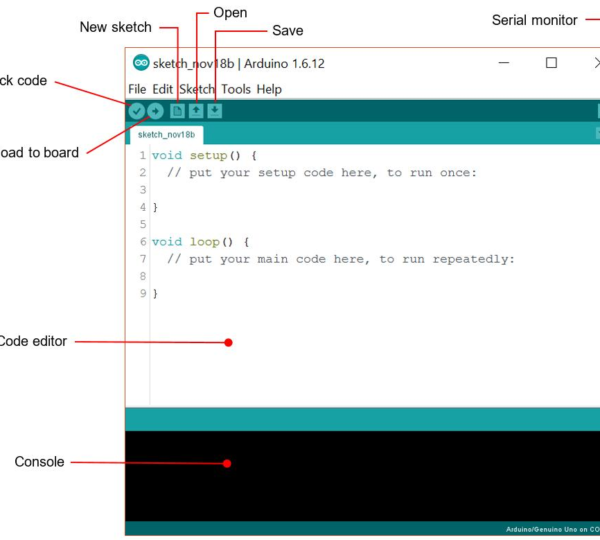Screen dimensions: 600x540
Task: Open the Tools menu
Action: [236, 89]
